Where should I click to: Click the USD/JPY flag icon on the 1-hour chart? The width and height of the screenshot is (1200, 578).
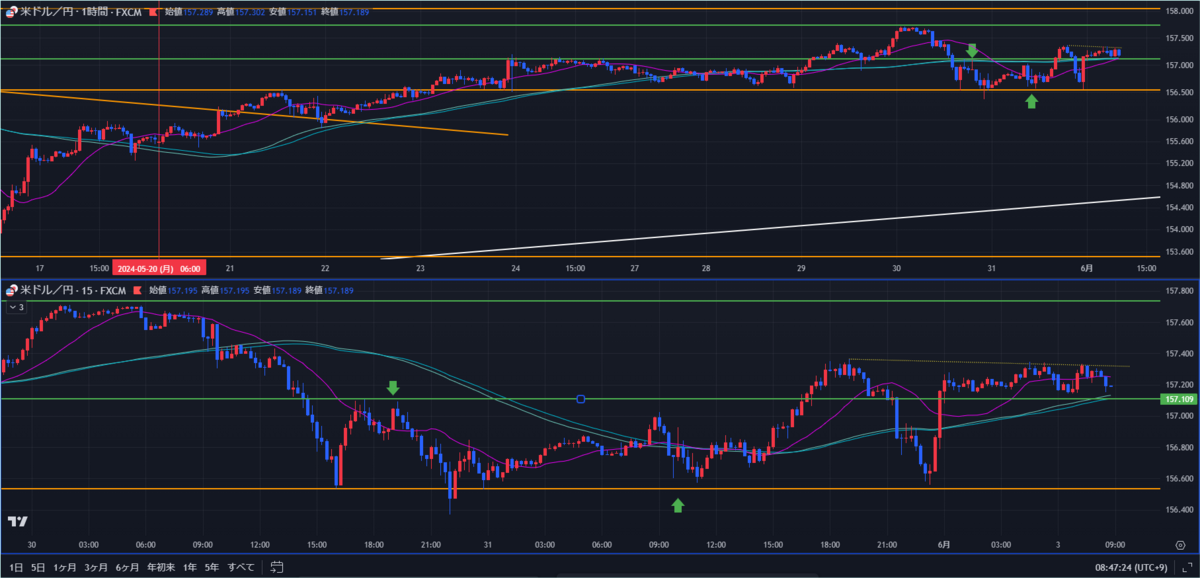point(11,12)
